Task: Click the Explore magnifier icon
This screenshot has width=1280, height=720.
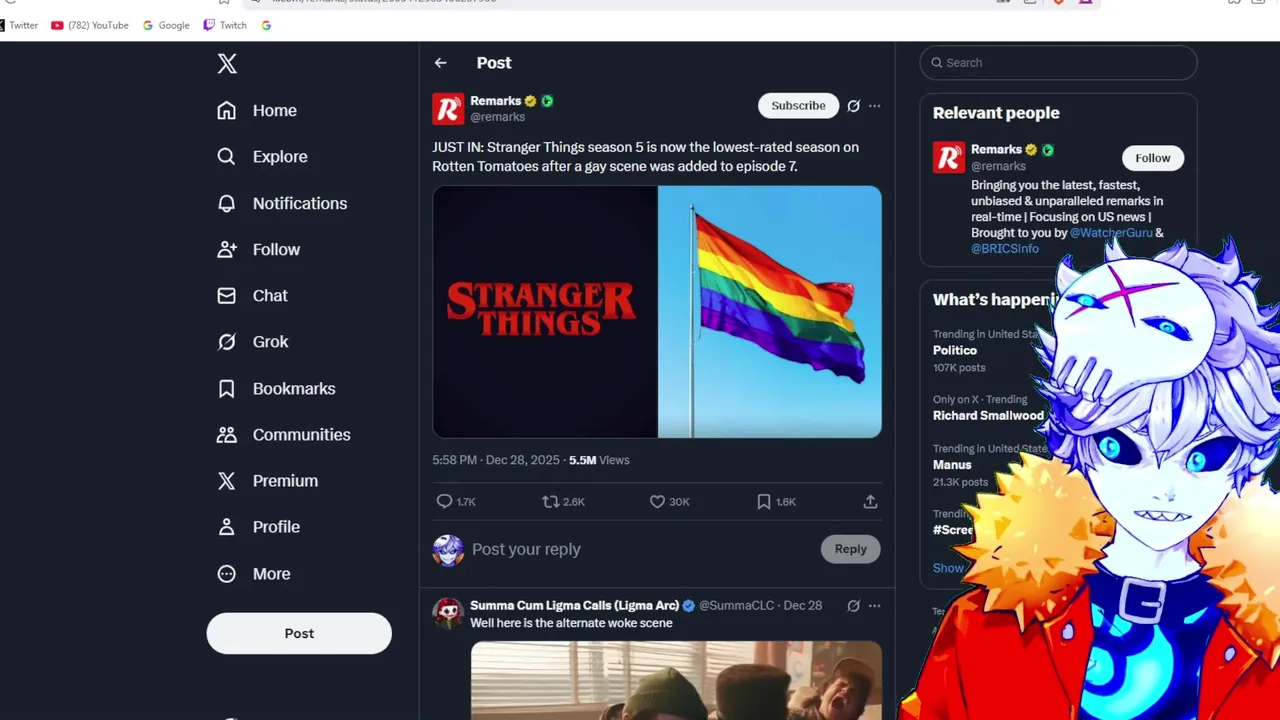Action: pos(227,156)
